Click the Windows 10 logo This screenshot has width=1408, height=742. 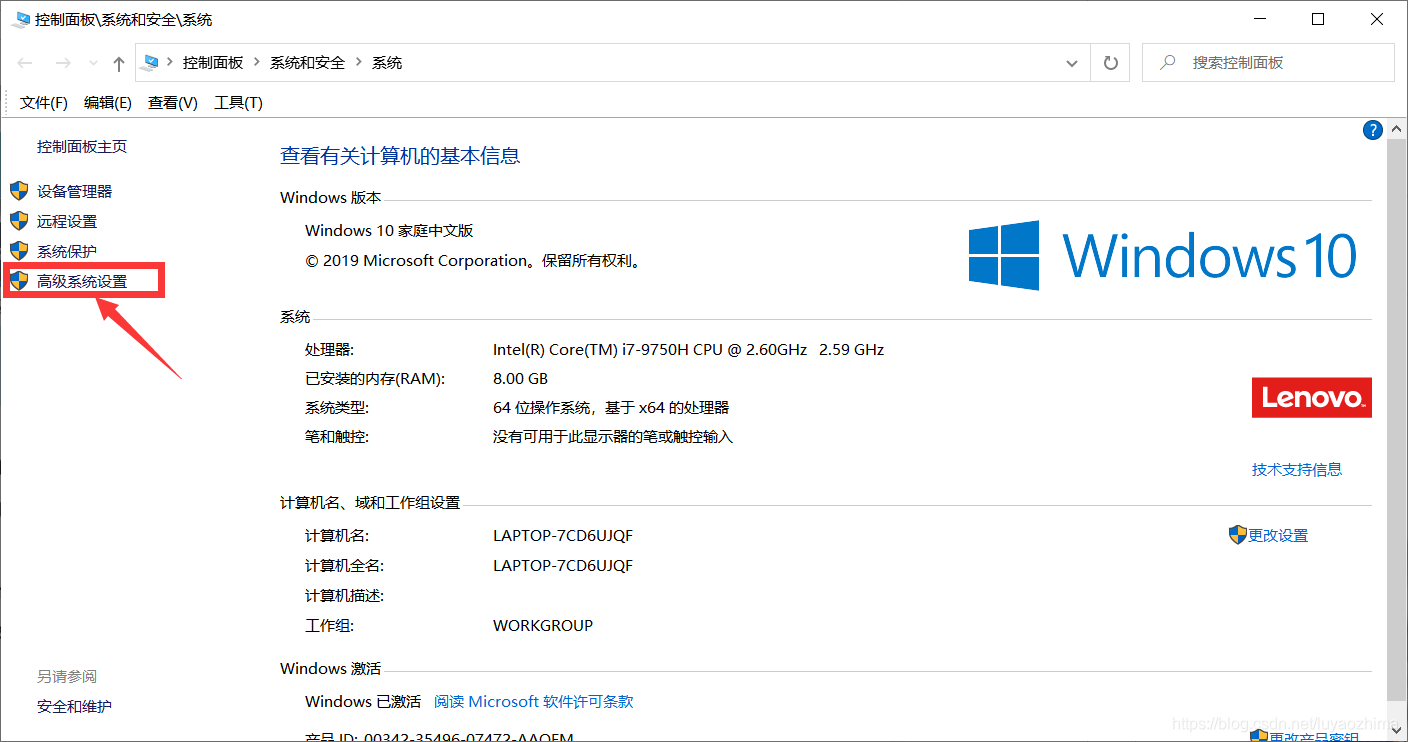click(x=1163, y=255)
